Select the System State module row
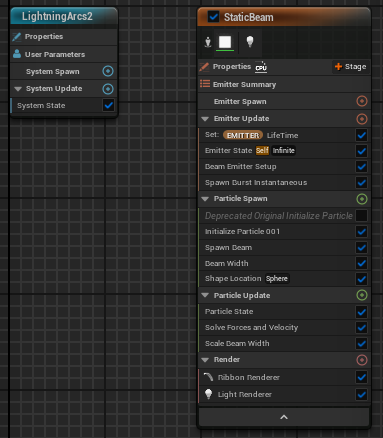This screenshot has width=383, height=438. tap(64, 105)
